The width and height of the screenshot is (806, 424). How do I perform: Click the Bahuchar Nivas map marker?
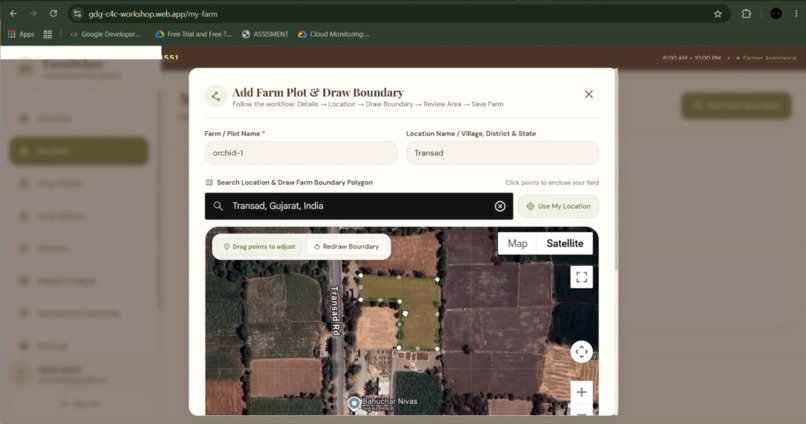[354, 403]
